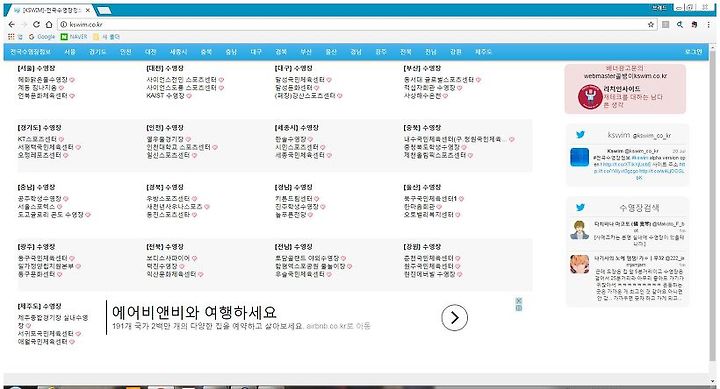Select 울산 in the blue navigation bar
This screenshot has width=720, height=389.
tap(331, 52)
